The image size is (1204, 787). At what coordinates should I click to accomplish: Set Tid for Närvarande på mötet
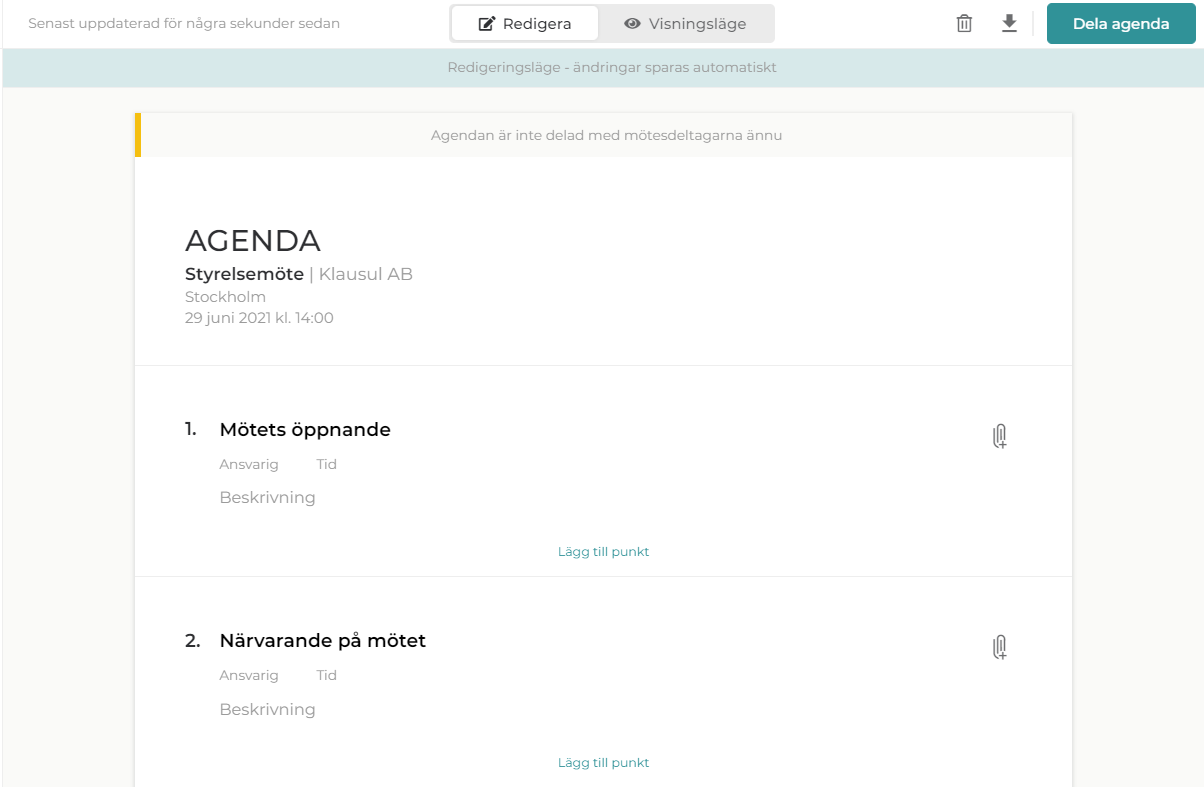point(326,675)
